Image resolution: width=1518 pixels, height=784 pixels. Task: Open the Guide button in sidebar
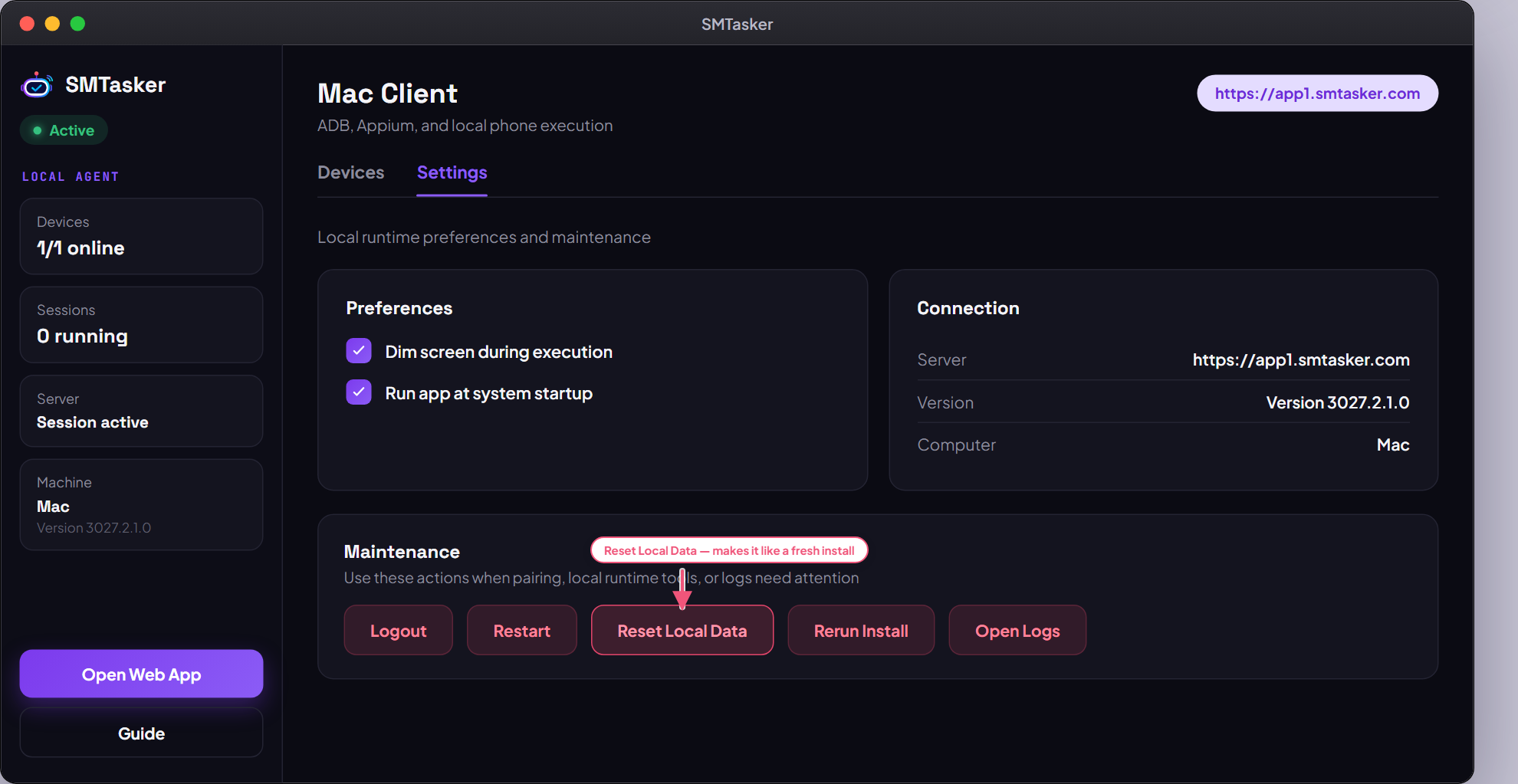(x=142, y=733)
